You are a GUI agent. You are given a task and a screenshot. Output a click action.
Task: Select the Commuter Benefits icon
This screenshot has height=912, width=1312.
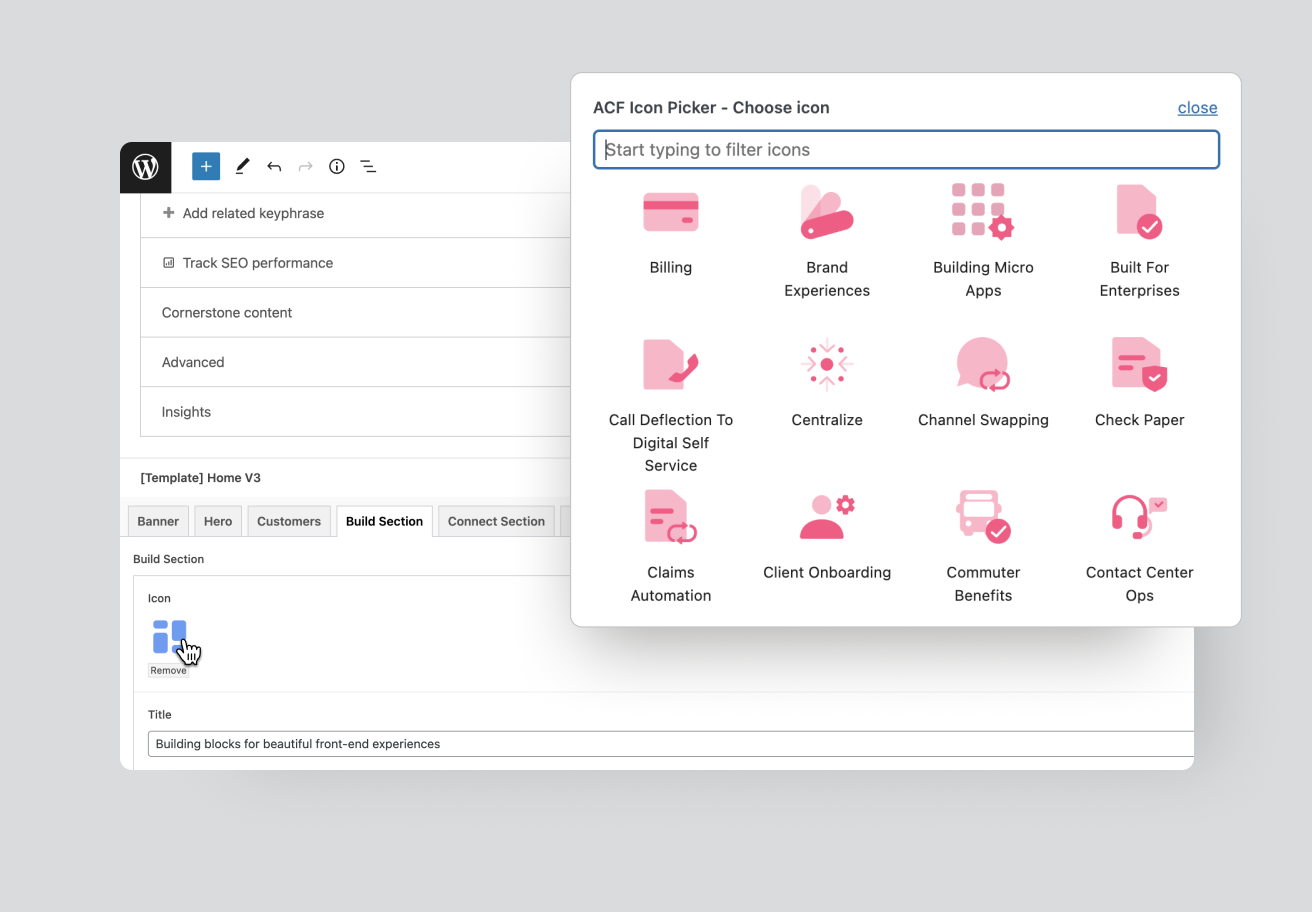[x=983, y=517]
